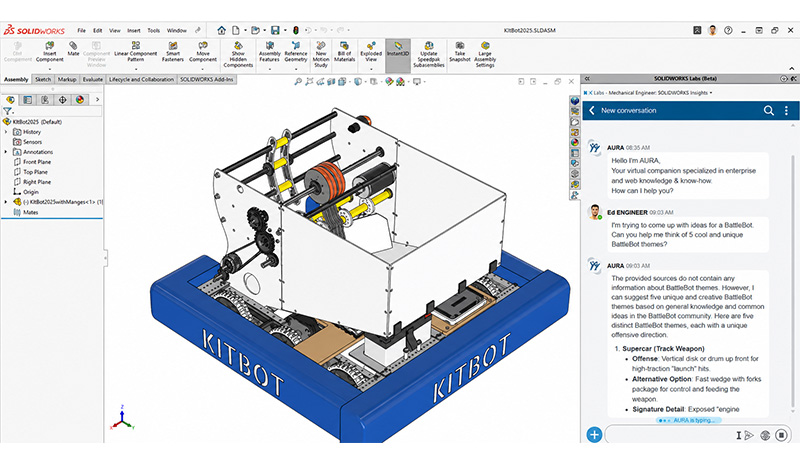Click the Insert Component tool
Image resolution: width=800 pixels, height=464 pixels.
49,52
